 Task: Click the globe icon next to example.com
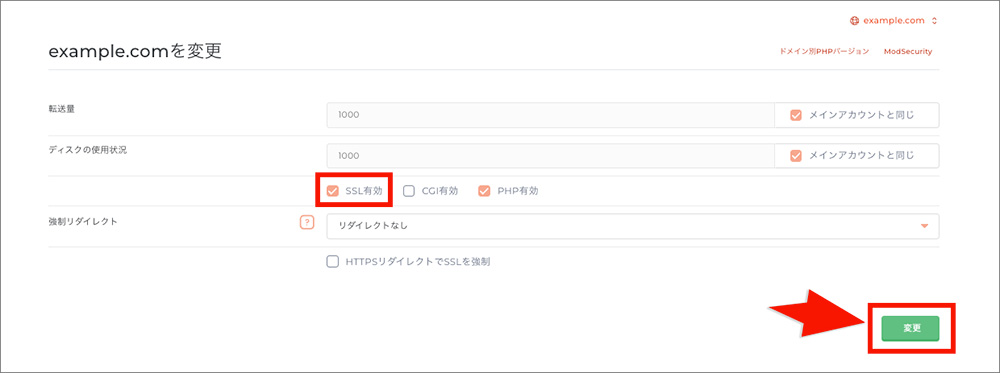855,20
